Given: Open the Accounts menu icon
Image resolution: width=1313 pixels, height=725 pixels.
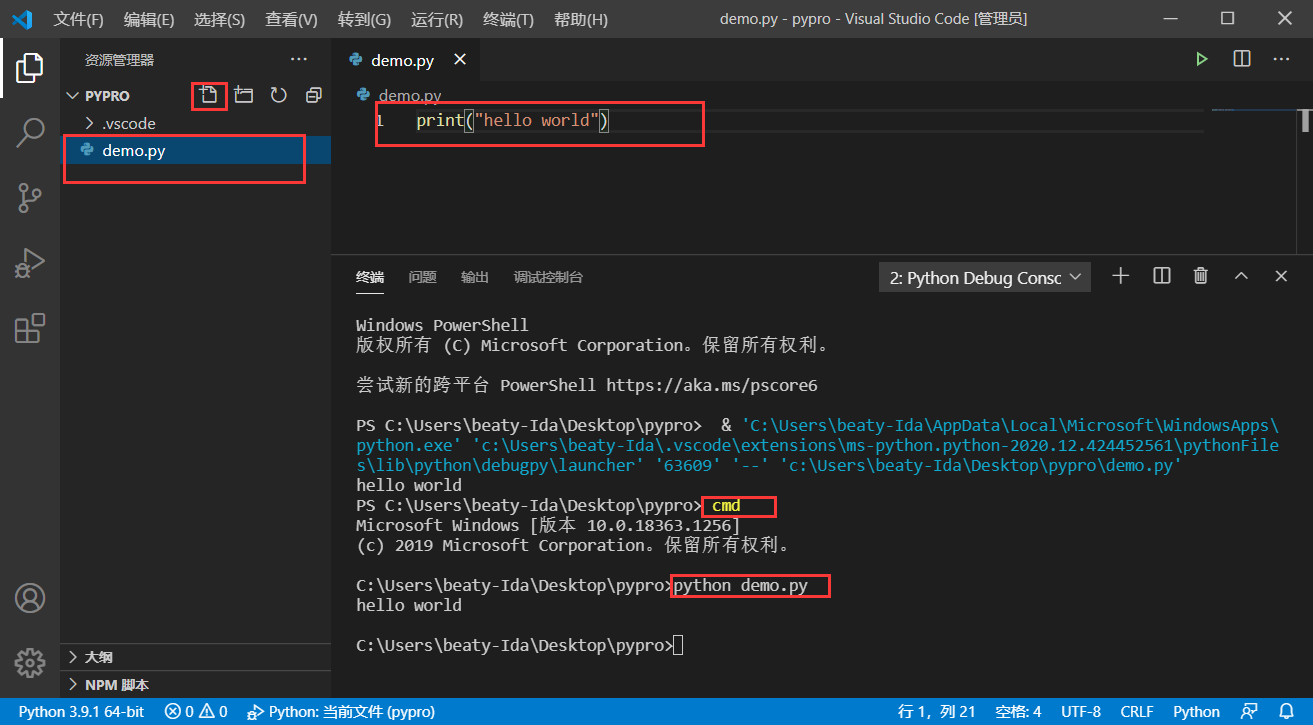Looking at the screenshot, I should click(29, 598).
